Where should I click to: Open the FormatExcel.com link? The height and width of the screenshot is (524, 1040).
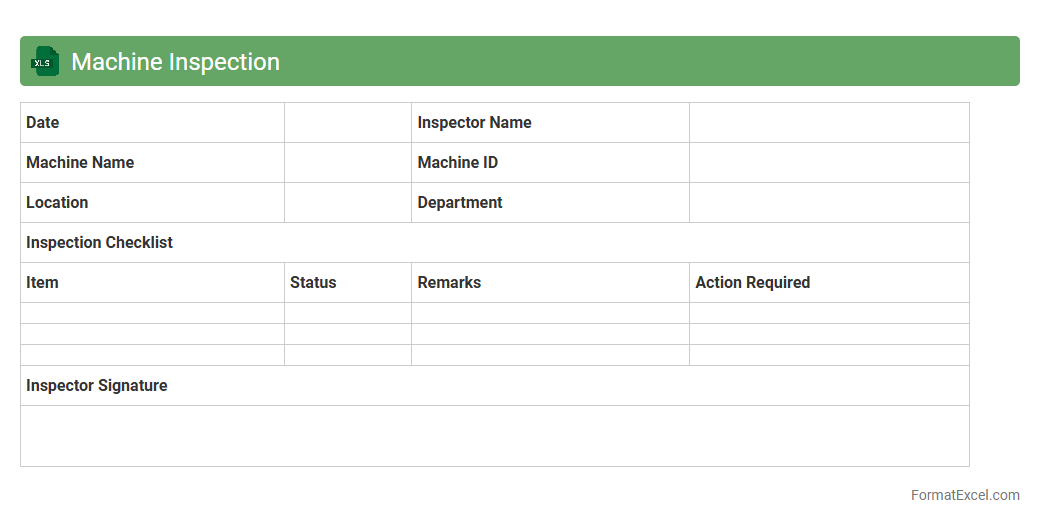pyautogui.click(x=965, y=495)
